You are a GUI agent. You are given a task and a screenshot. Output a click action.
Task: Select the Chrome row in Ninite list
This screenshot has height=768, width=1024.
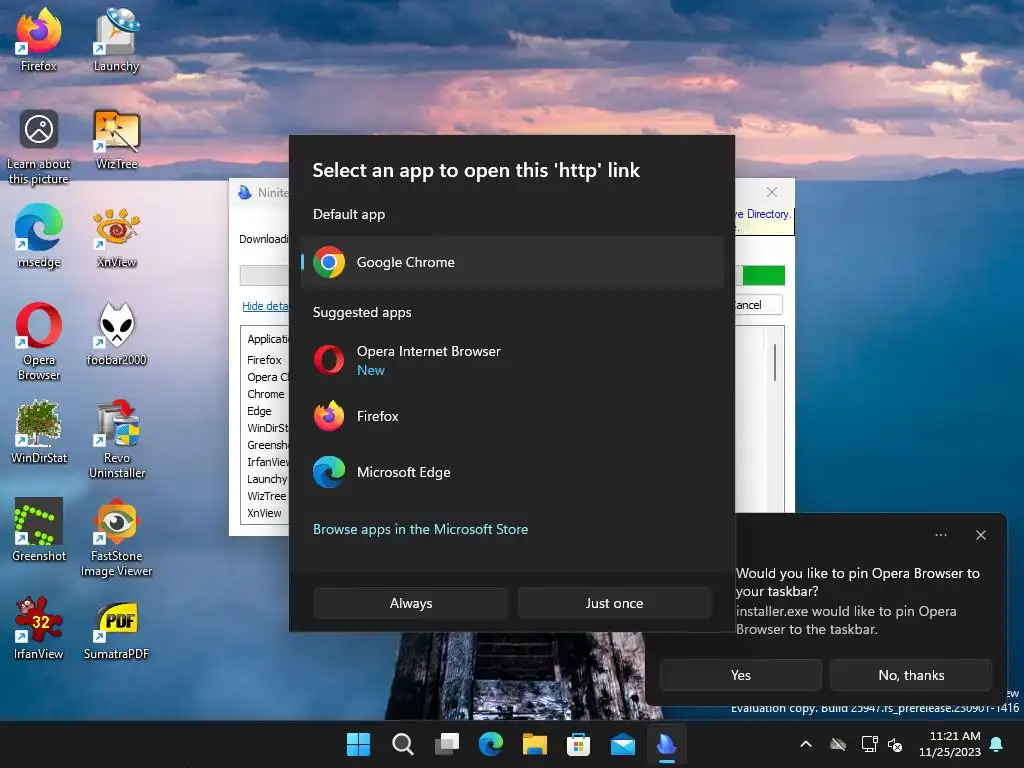point(266,394)
